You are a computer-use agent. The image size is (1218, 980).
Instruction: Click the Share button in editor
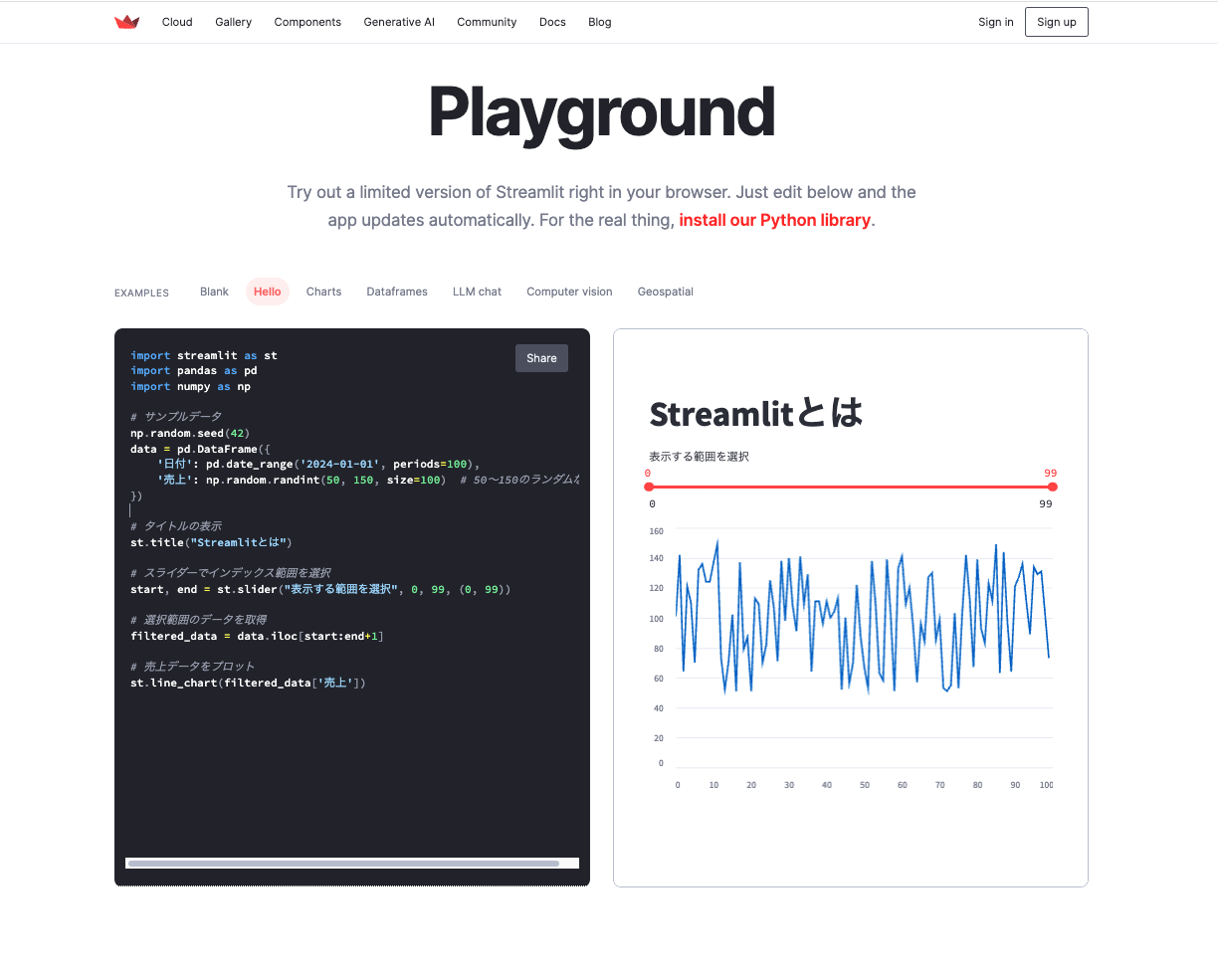pyautogui.click(x=541, y=358)
